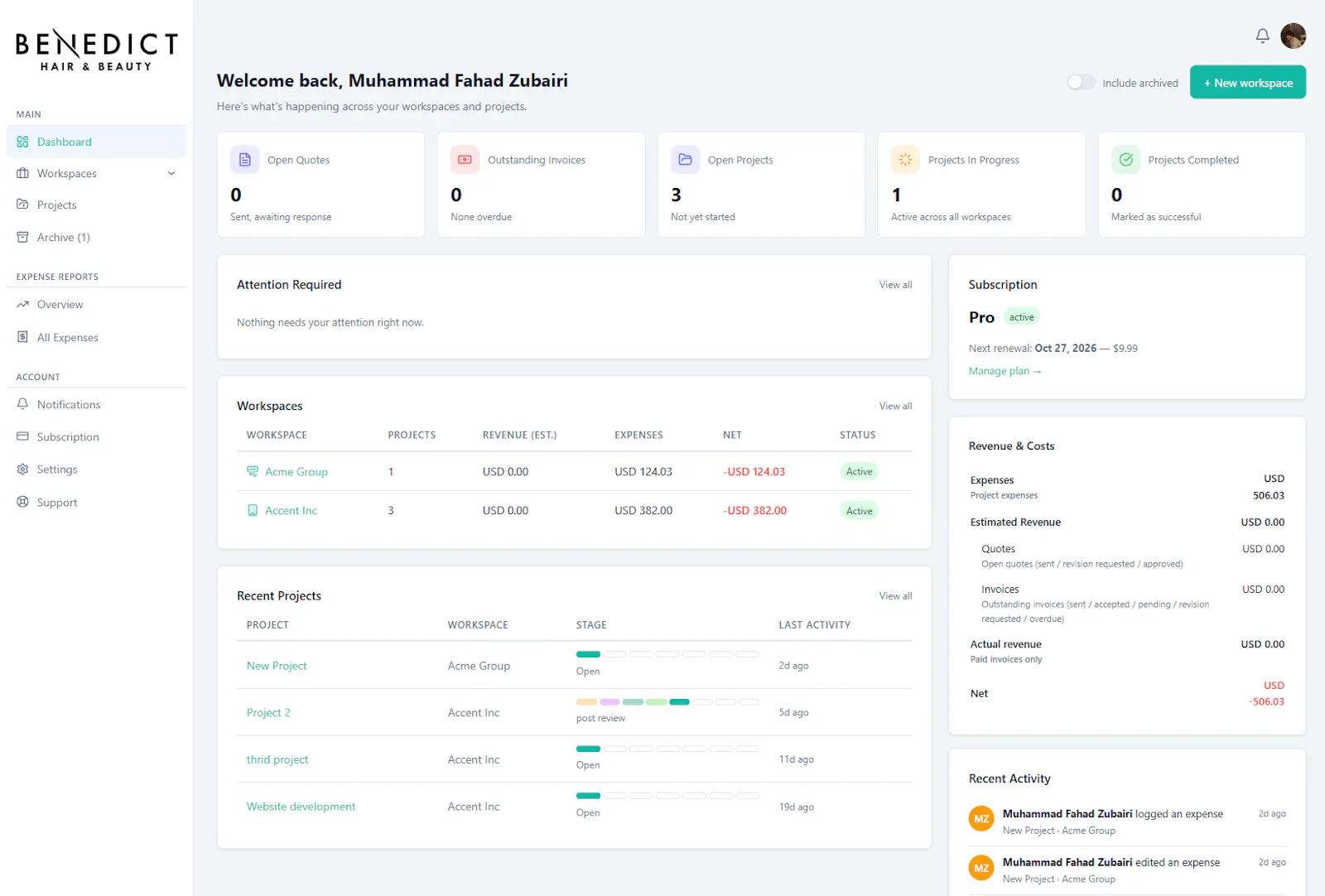1325x896 pixels.
Task: Click the Open Projects count 3
Action: pos(676,195)
